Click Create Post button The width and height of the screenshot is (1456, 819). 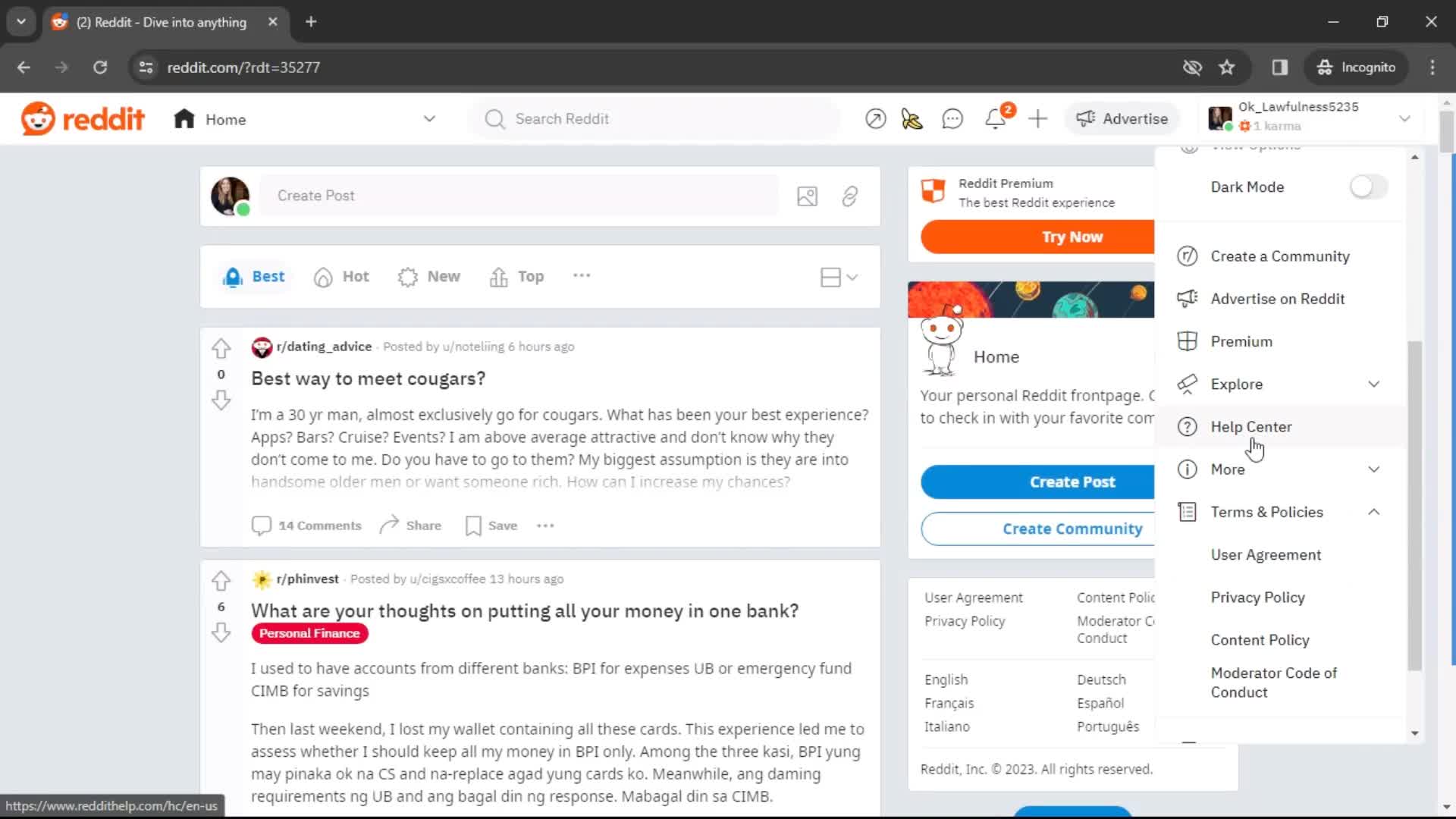coord(1073,482)
